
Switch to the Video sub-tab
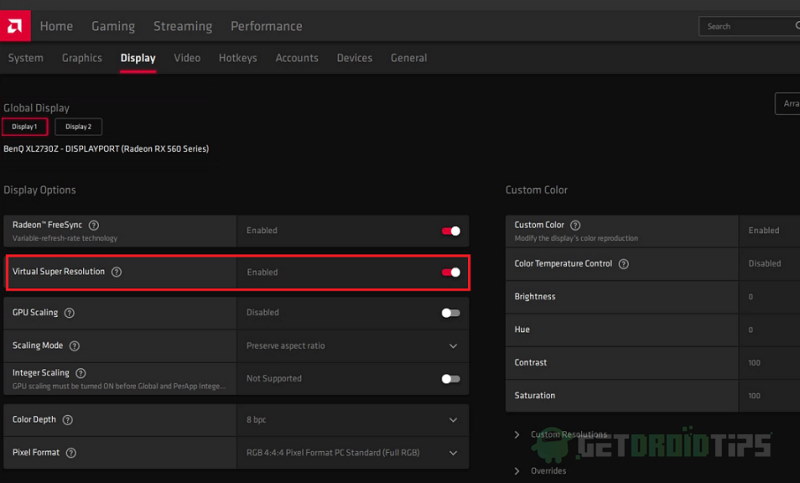click(x=187, y=58)
